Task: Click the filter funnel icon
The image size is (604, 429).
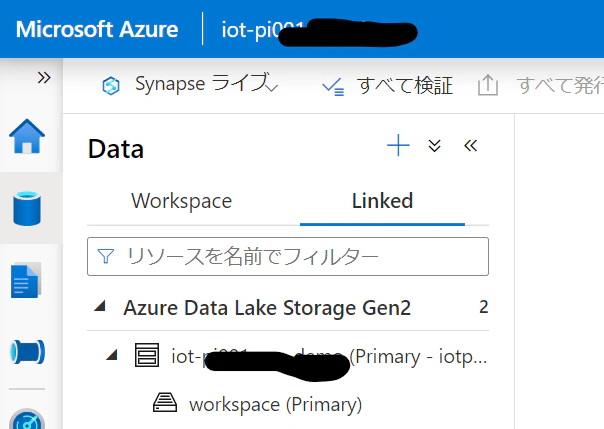Action: click(106, 256)
